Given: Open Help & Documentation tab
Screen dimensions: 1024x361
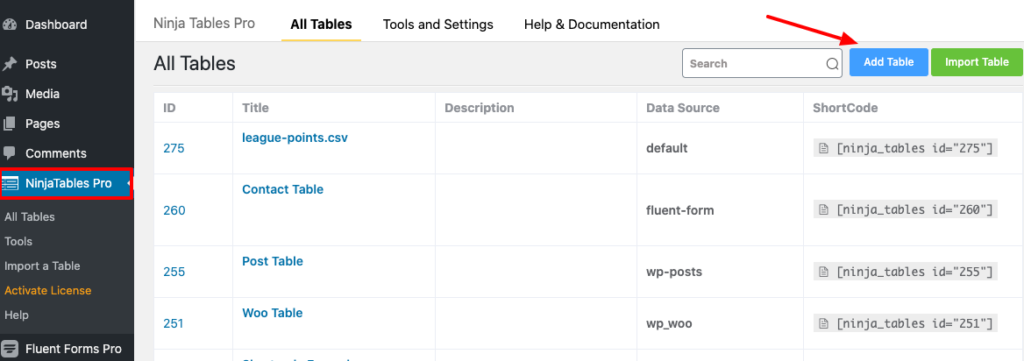Looking at the screenshot, I should pyautogui.click(x=592, y=25).
